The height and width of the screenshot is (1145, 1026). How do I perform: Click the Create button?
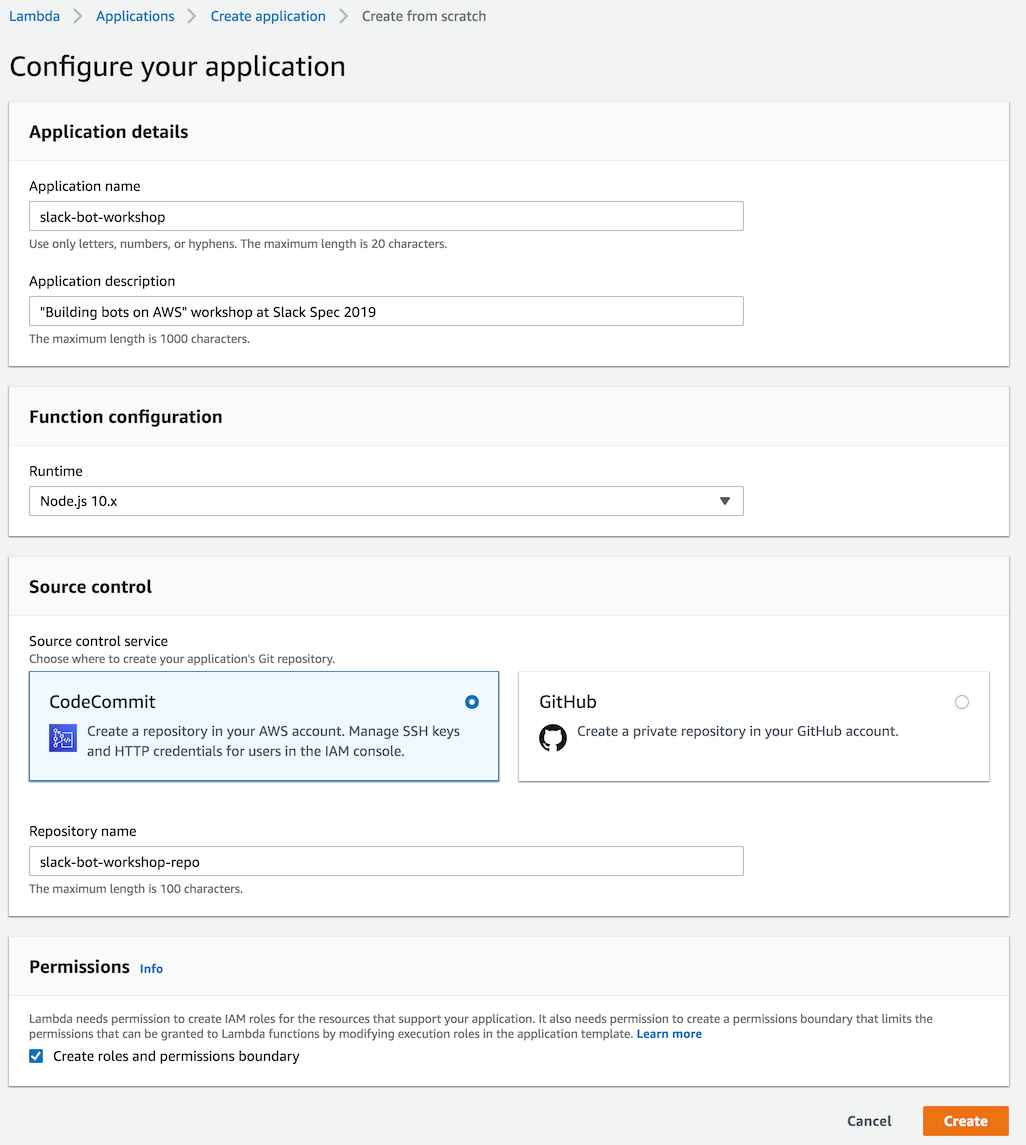point(965,1121)
